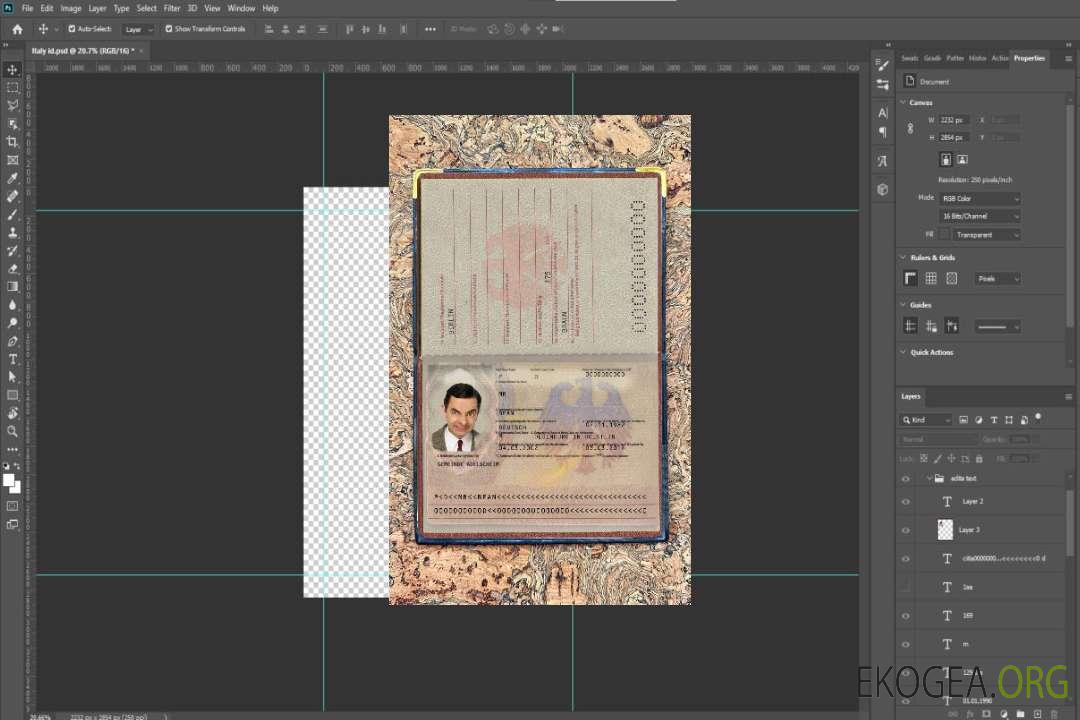Viewport: 1080px width, 720px height.
Task: Switch to the Swatches panel tab
Action: click(x=909, y=58)
